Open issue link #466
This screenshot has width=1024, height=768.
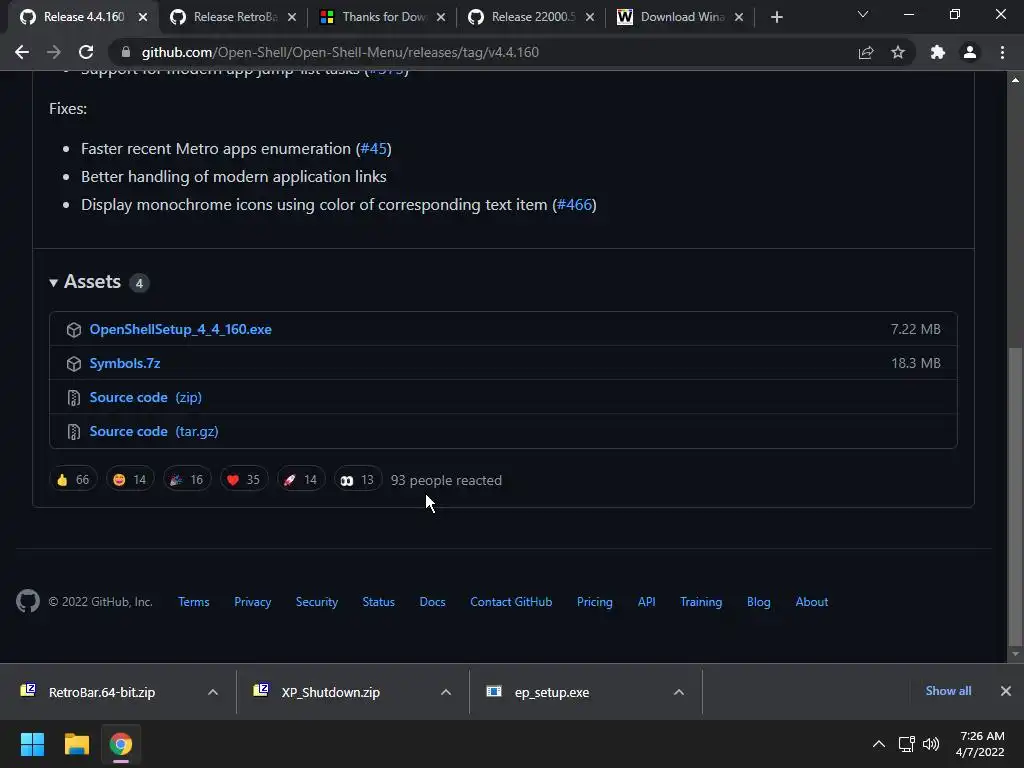pyautogui.click(x=575, y=205)
